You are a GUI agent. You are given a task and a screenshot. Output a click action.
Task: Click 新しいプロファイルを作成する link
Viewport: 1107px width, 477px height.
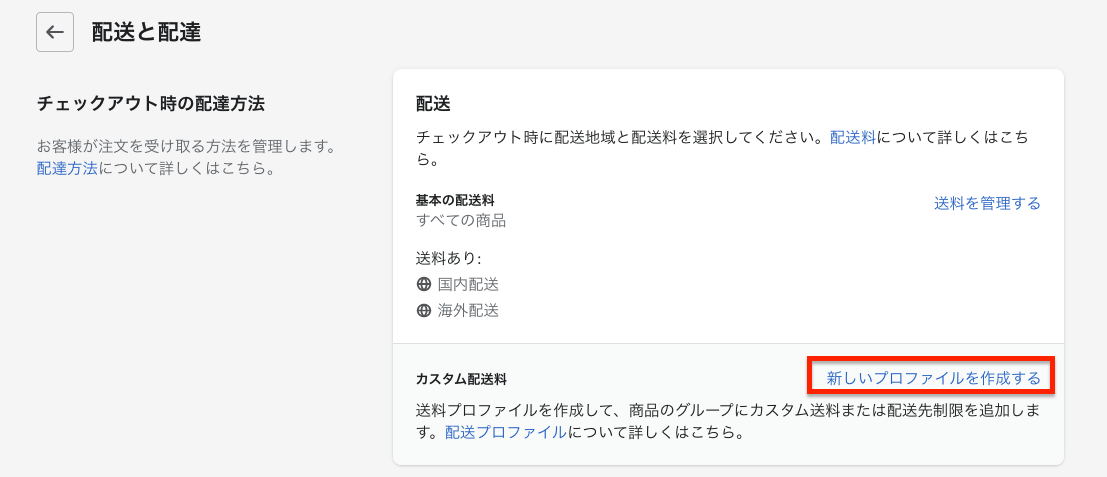click(x=933, y=378)
